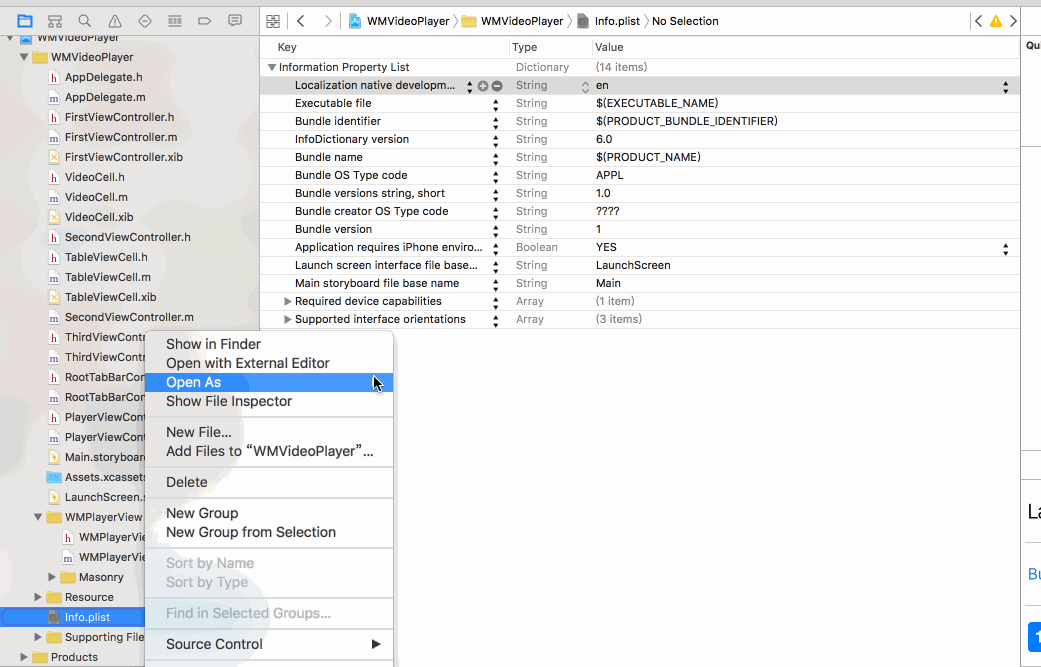Open the Source Control submenu
Screen dimensions: 1041x667
point(269,644)
